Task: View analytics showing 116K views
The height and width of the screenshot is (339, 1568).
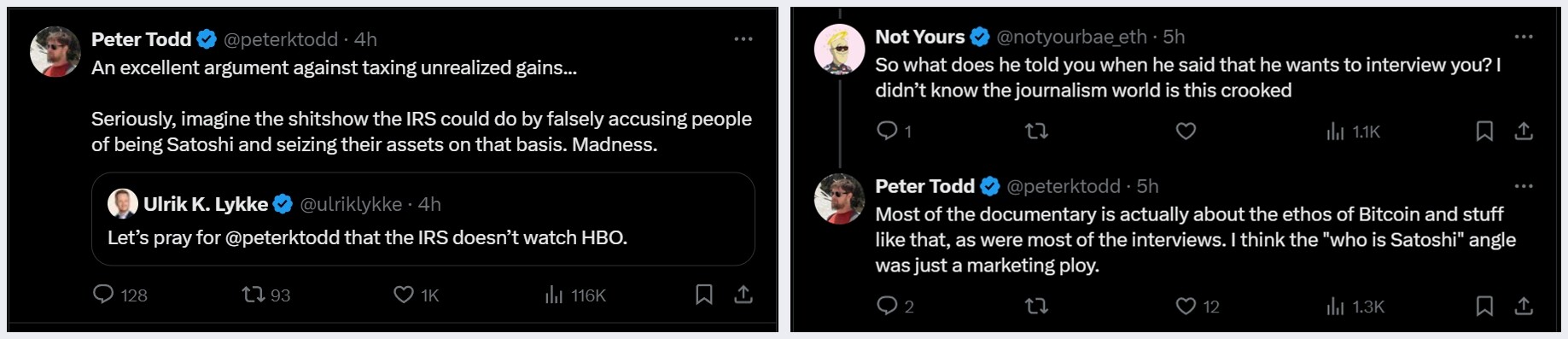Action: [574, 295]
